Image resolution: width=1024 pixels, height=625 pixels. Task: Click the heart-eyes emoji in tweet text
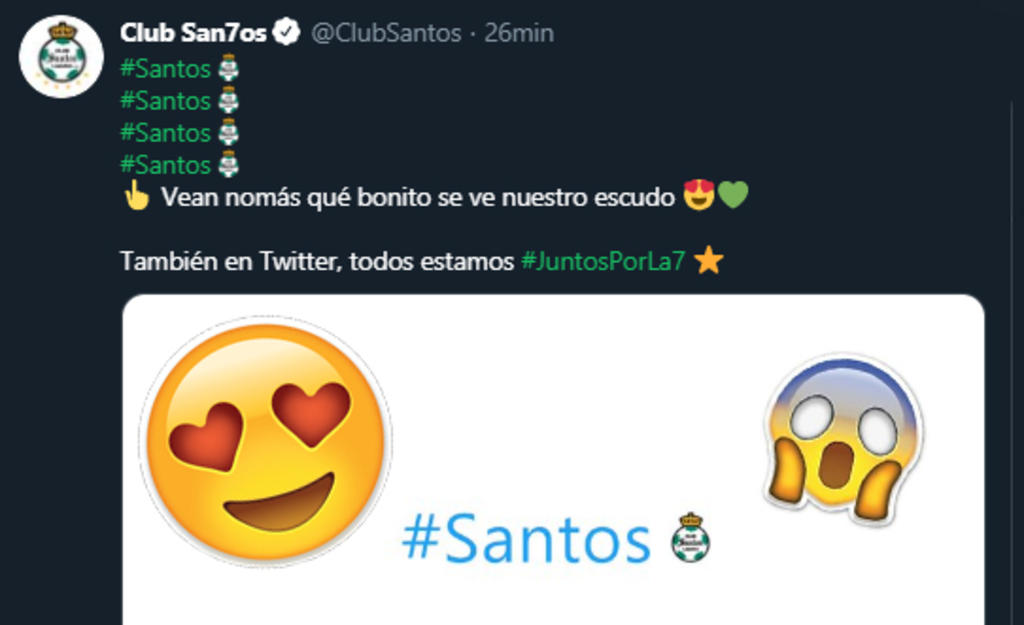pos(699,195)
